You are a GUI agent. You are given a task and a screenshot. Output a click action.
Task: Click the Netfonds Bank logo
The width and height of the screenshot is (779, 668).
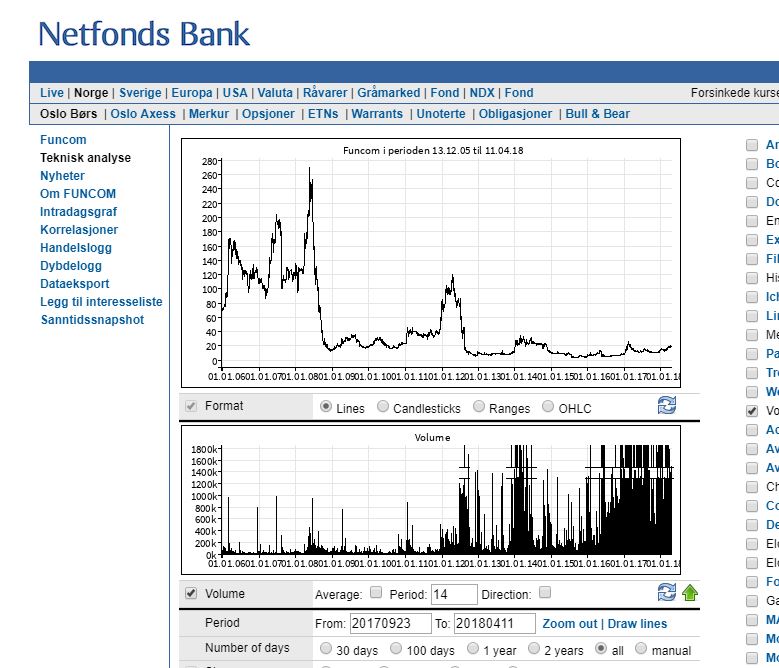144,34
